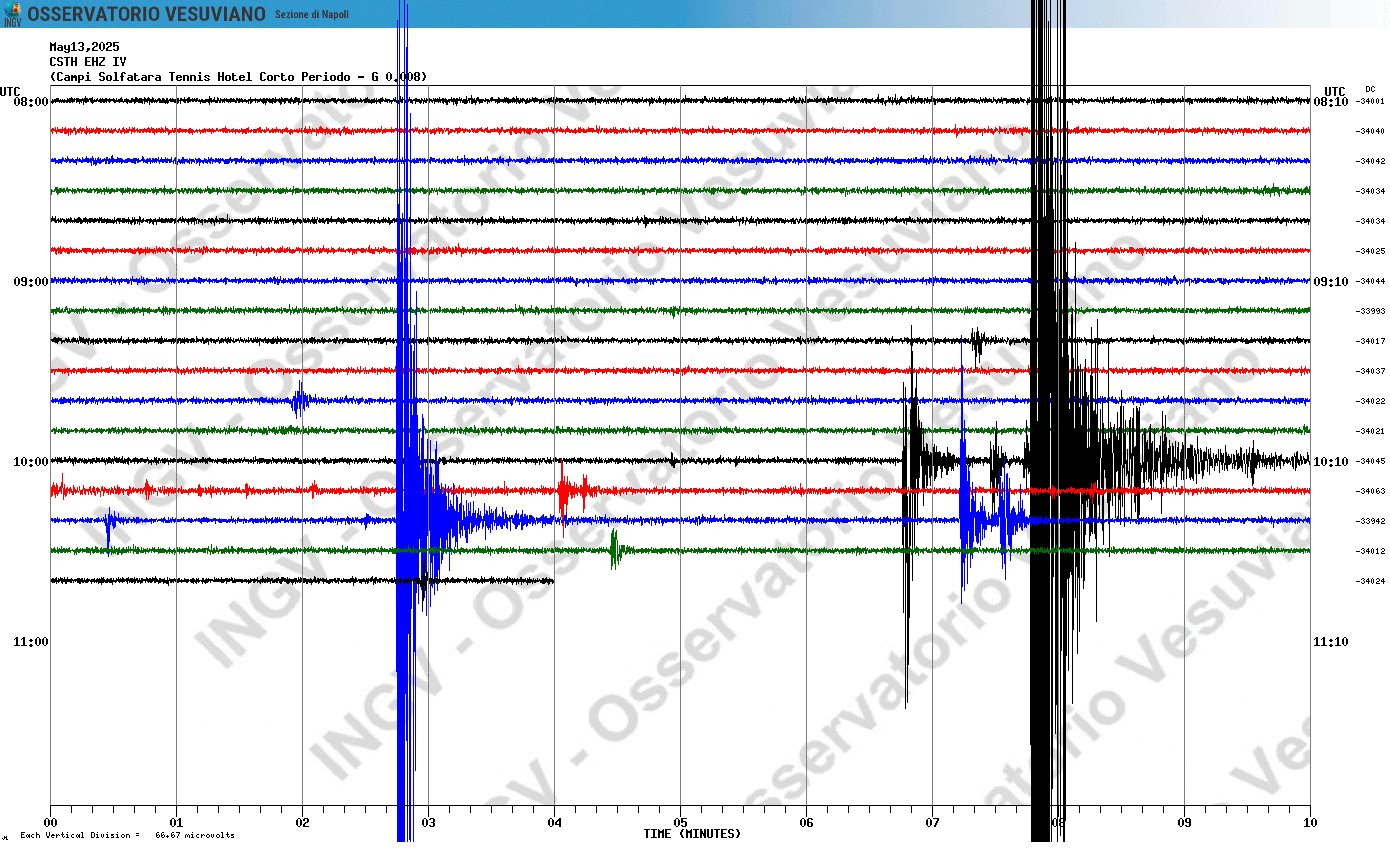Click the DC value '-34063'
The image size is (1390, 849).
point(1370,492)
